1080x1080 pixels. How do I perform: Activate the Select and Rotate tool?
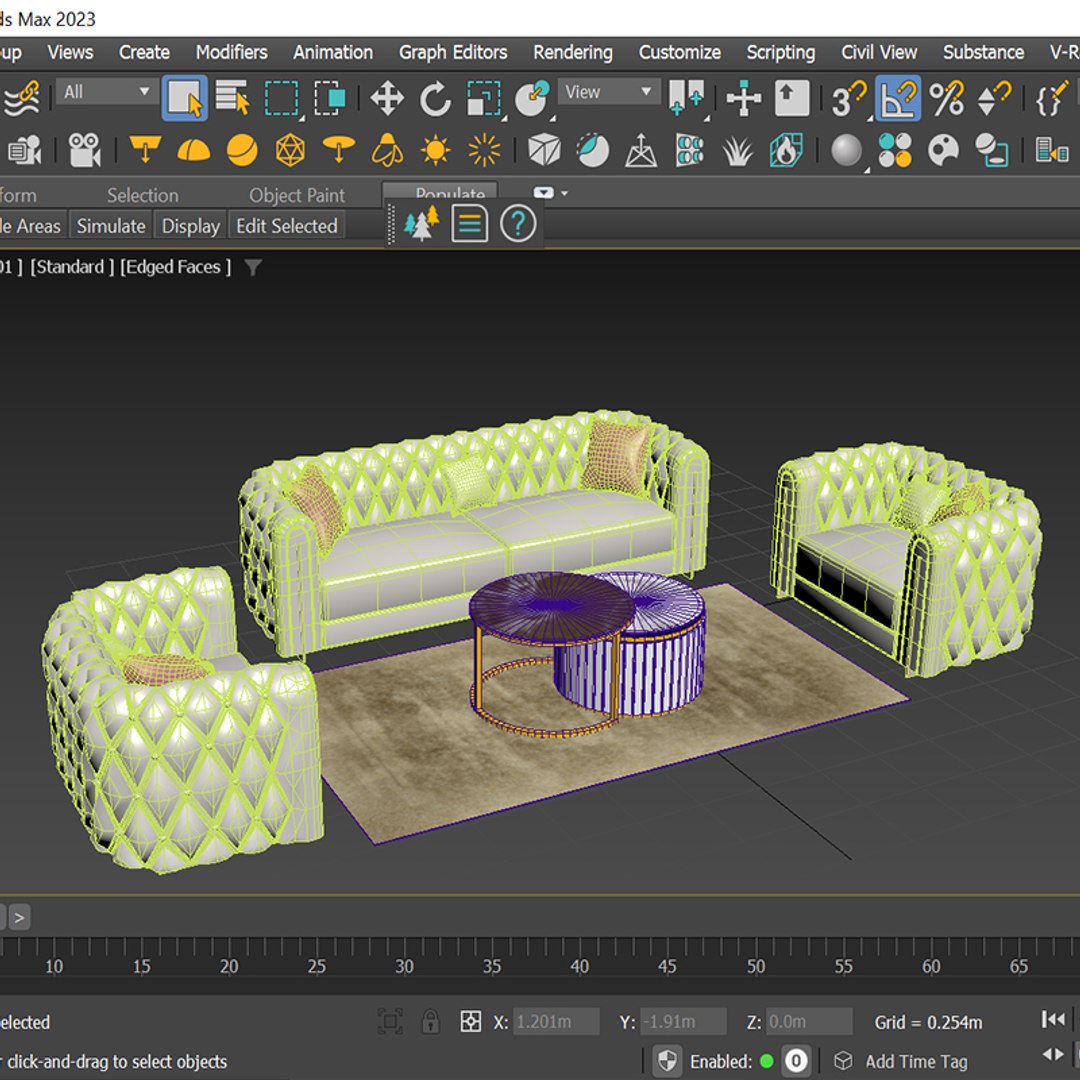coord(435,98)
